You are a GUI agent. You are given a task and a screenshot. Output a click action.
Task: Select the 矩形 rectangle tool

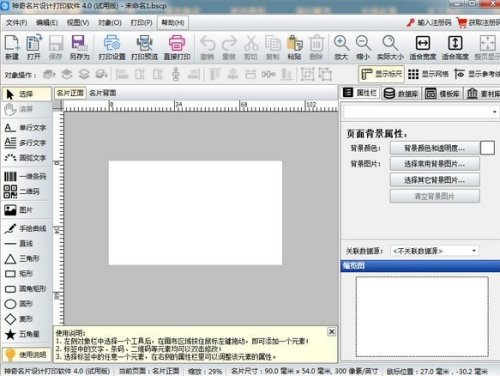click(x=19, y=274)
